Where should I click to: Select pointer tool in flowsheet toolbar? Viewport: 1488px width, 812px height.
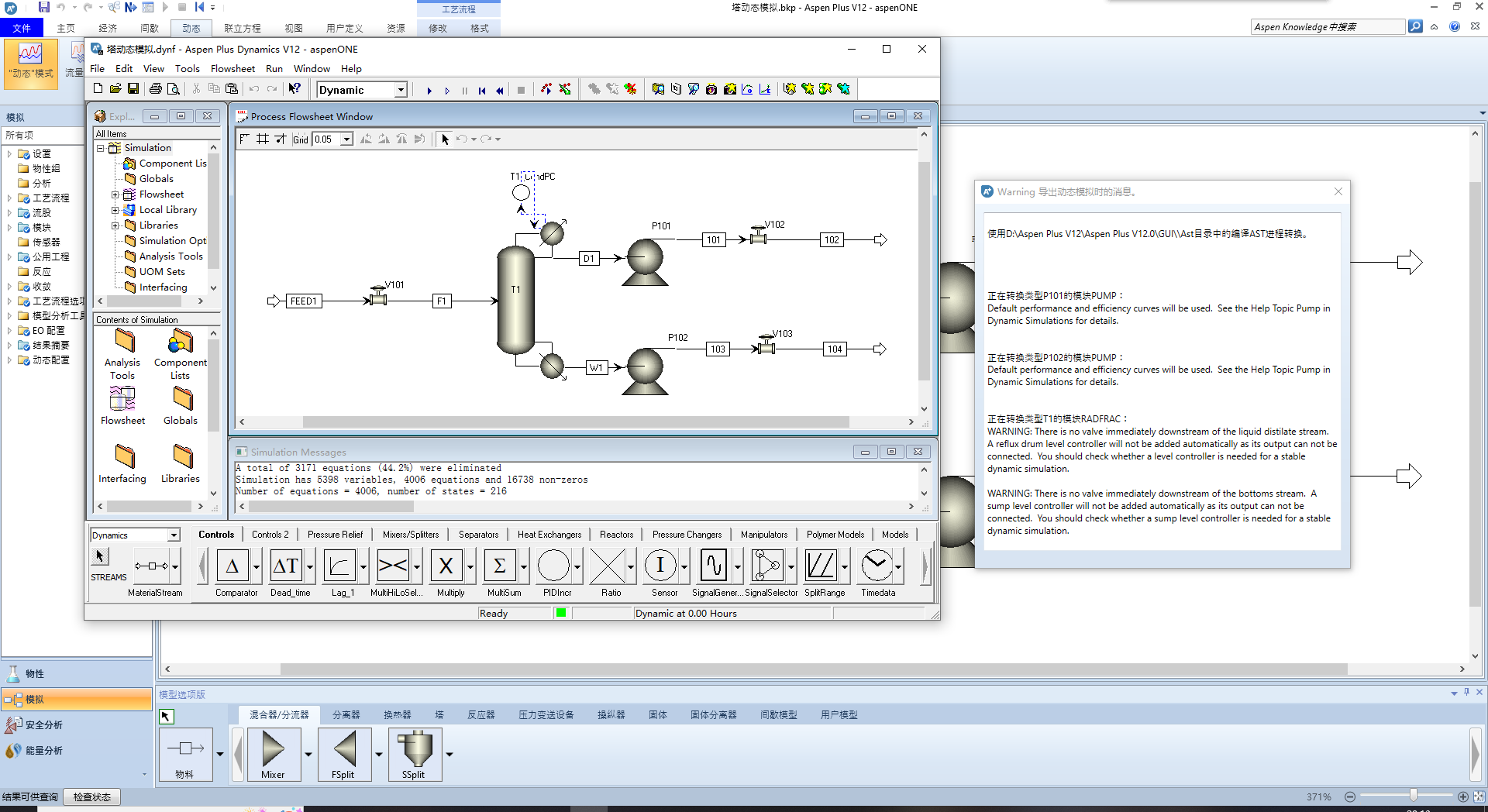445,139
